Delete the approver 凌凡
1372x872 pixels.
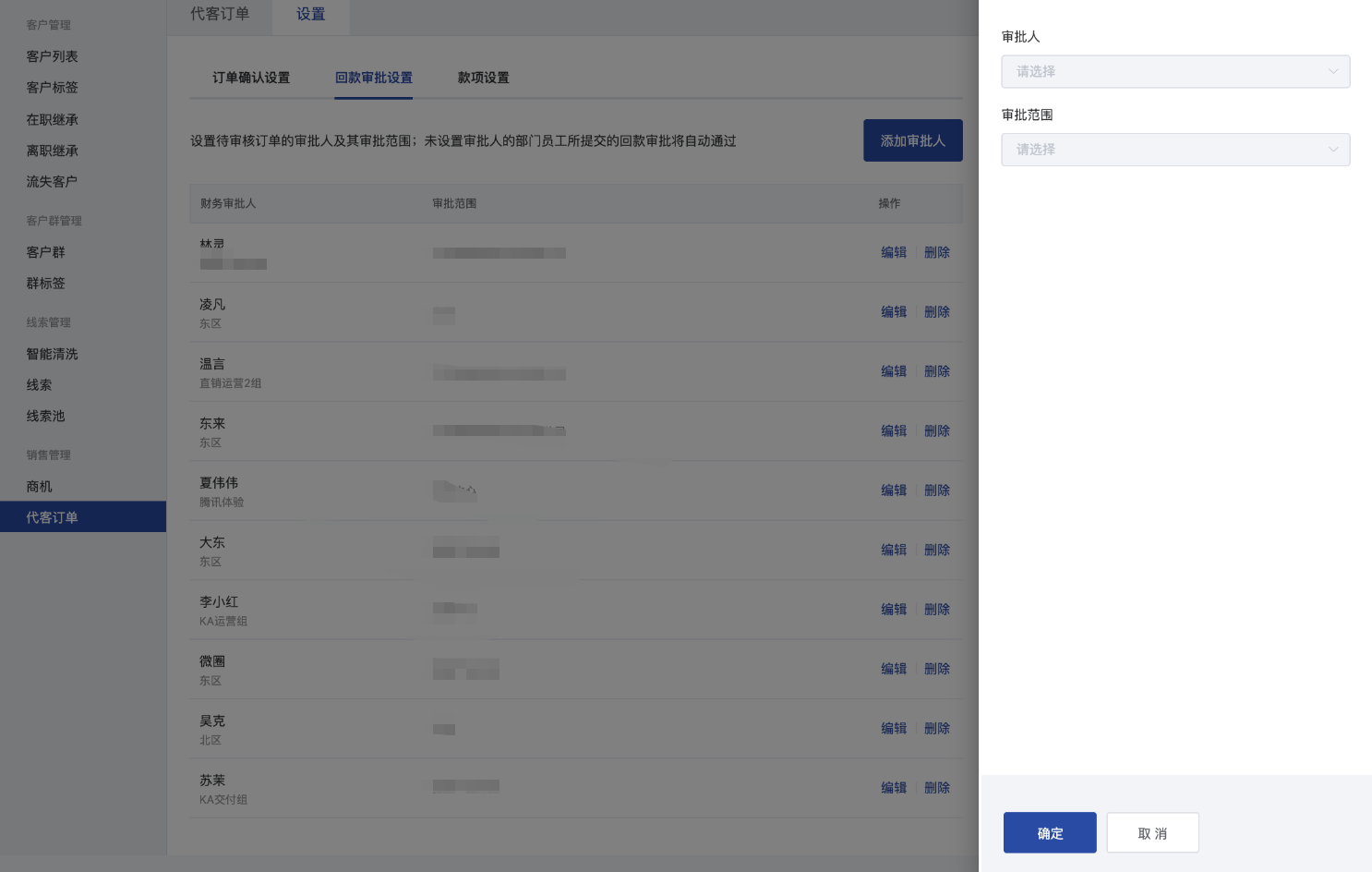(x=937, y=312)
